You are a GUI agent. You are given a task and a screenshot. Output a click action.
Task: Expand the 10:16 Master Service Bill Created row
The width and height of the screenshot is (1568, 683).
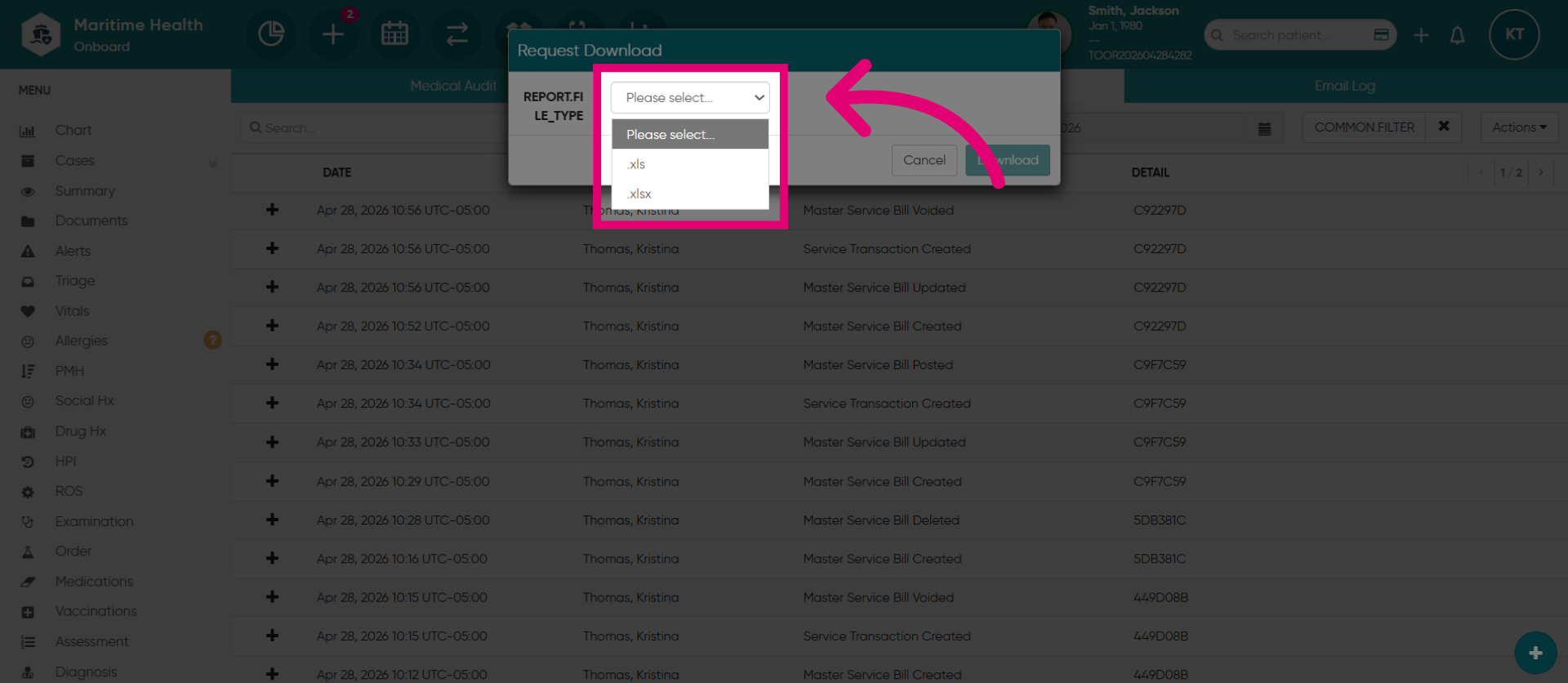[x=272, y=558]
